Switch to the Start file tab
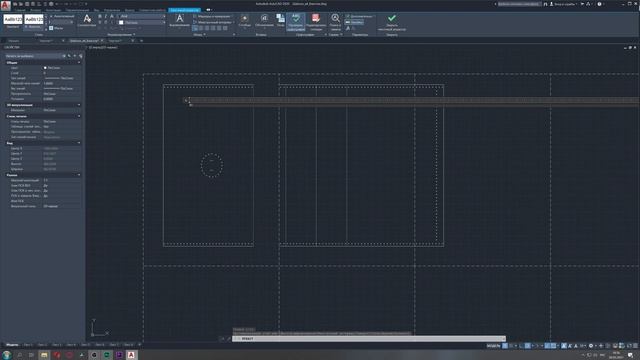 [x=14, y=41]
